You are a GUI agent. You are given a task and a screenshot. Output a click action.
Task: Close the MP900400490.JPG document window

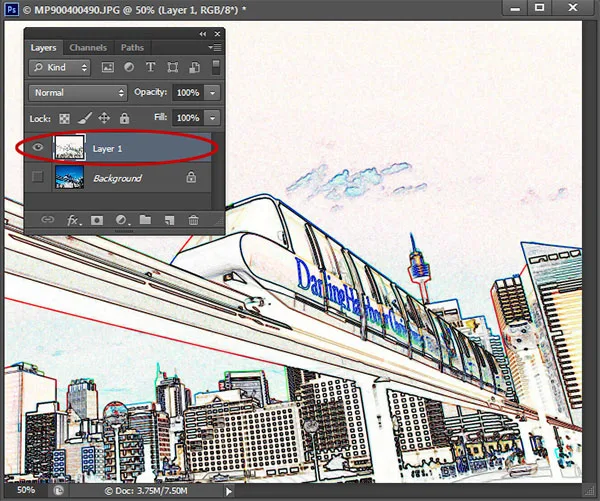tap(573, 8)
